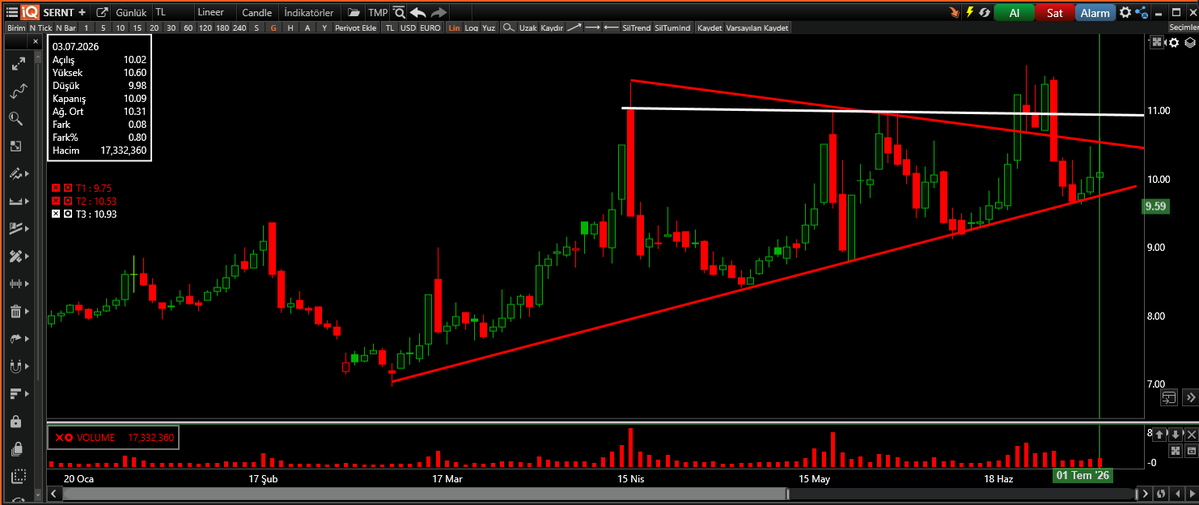Screen dimensions: 1199x505
Task: Click the padlock lock drawings icon
Action: tap(17, 422)
